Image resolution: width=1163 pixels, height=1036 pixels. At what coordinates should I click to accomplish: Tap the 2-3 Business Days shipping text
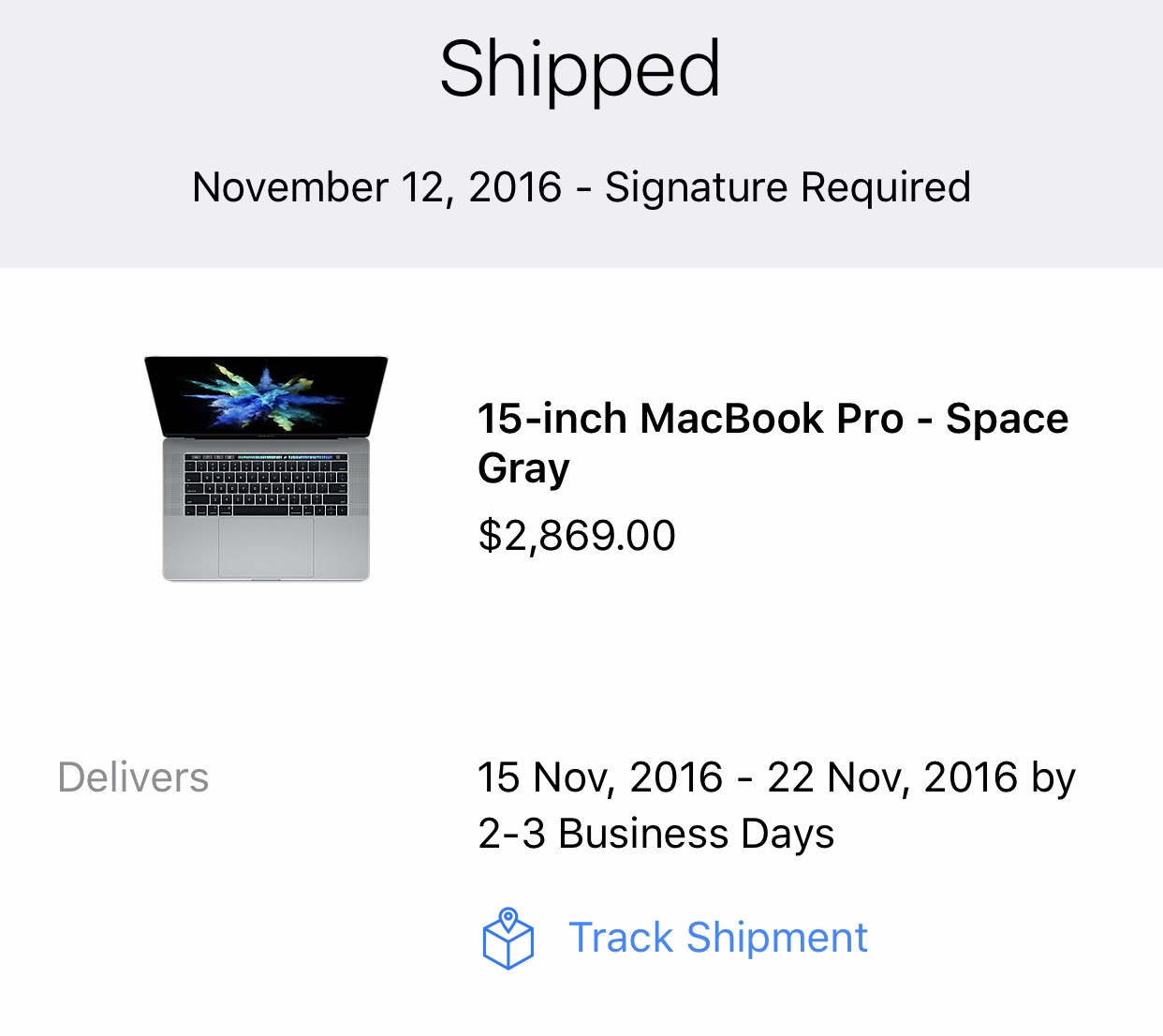[655, 834]
